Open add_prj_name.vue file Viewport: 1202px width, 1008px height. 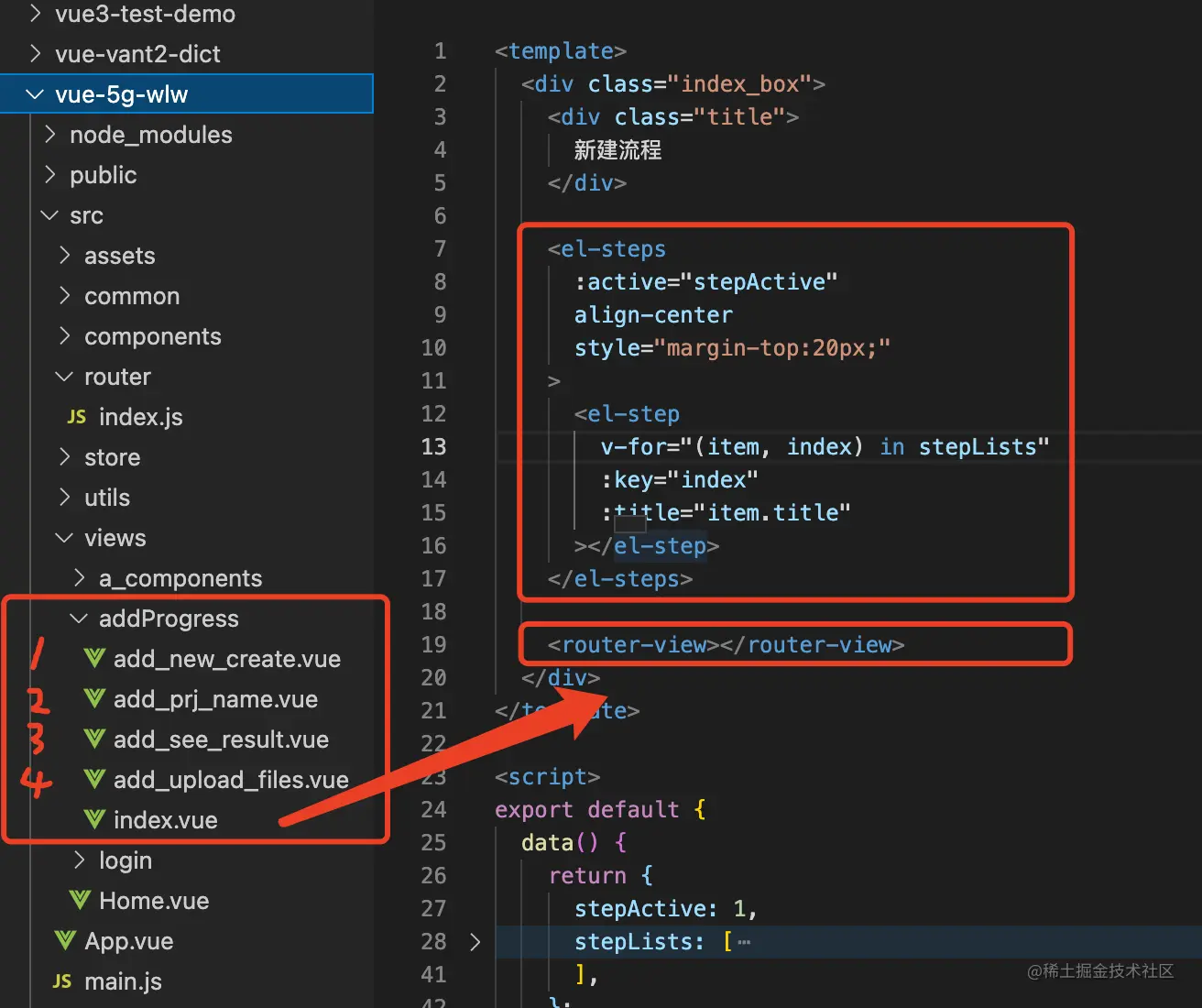coord(215,699)
